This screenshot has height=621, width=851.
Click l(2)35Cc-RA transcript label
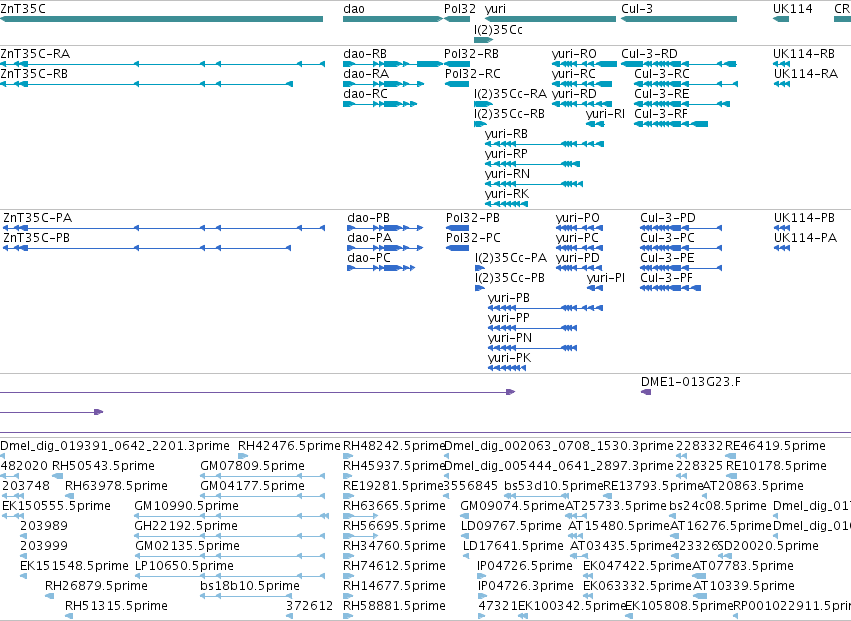pos(510,93)
